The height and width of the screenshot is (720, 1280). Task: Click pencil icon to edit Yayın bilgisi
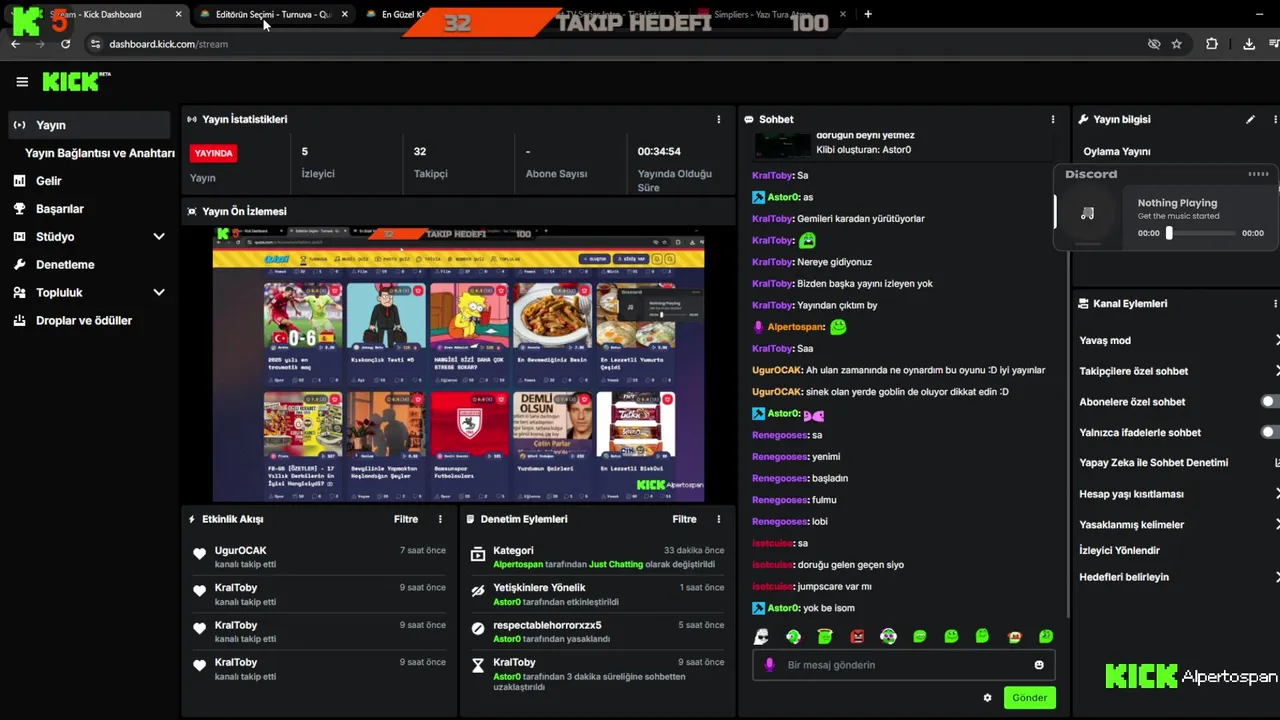[1250, 119]
